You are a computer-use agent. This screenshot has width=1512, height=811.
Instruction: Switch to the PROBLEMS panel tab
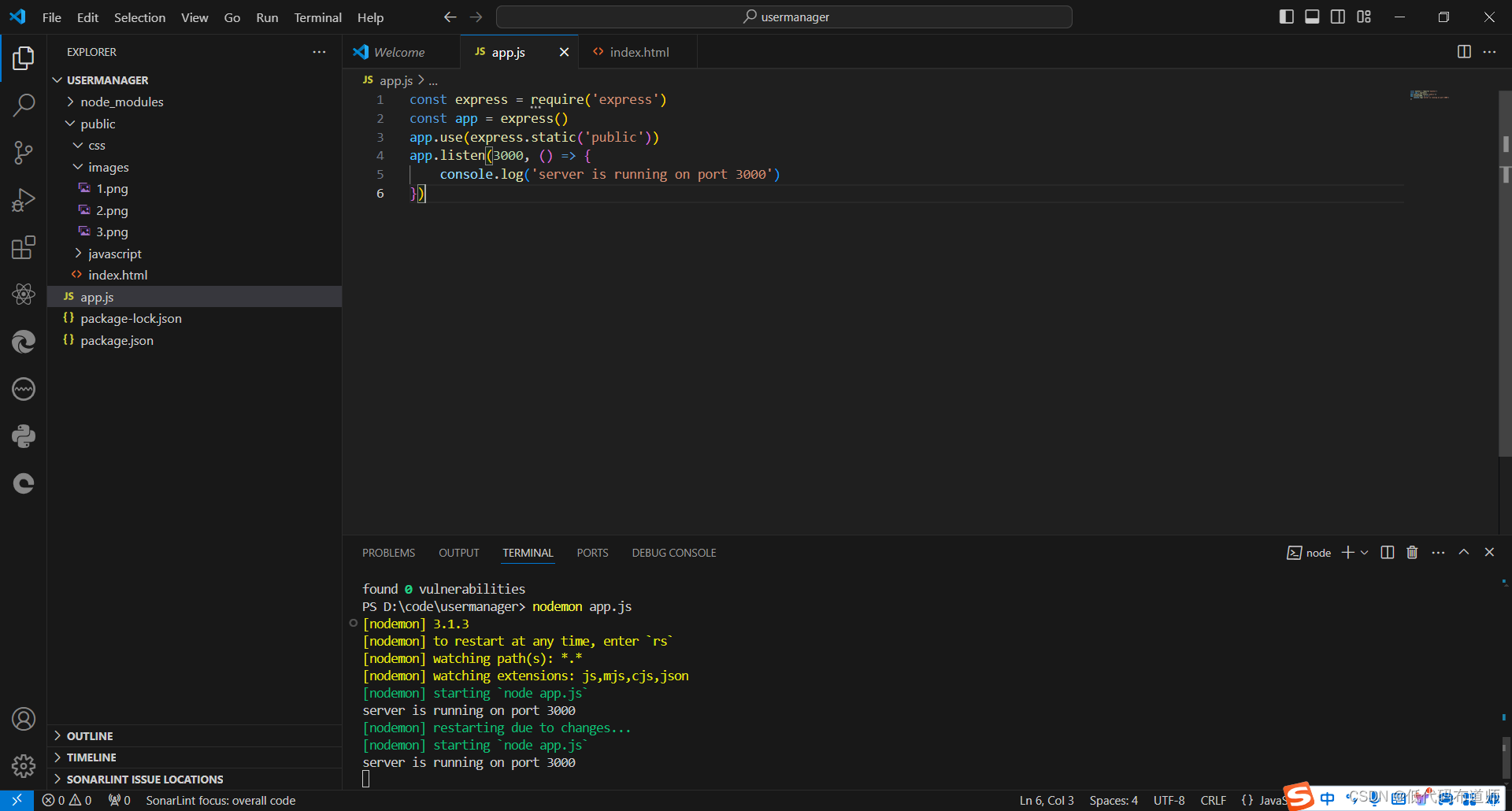388,553
